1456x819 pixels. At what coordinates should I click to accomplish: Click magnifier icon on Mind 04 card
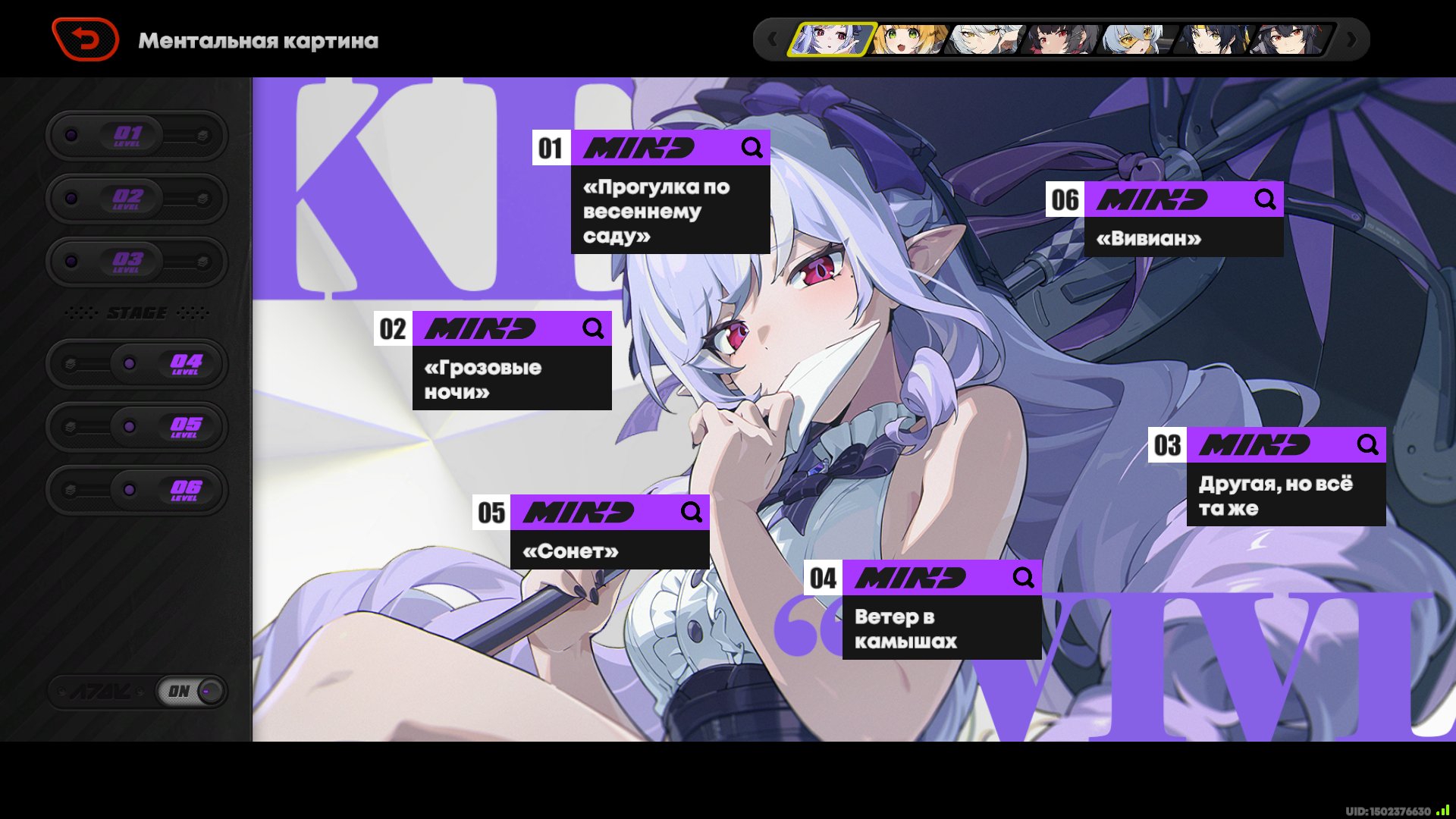[1023, 578]
